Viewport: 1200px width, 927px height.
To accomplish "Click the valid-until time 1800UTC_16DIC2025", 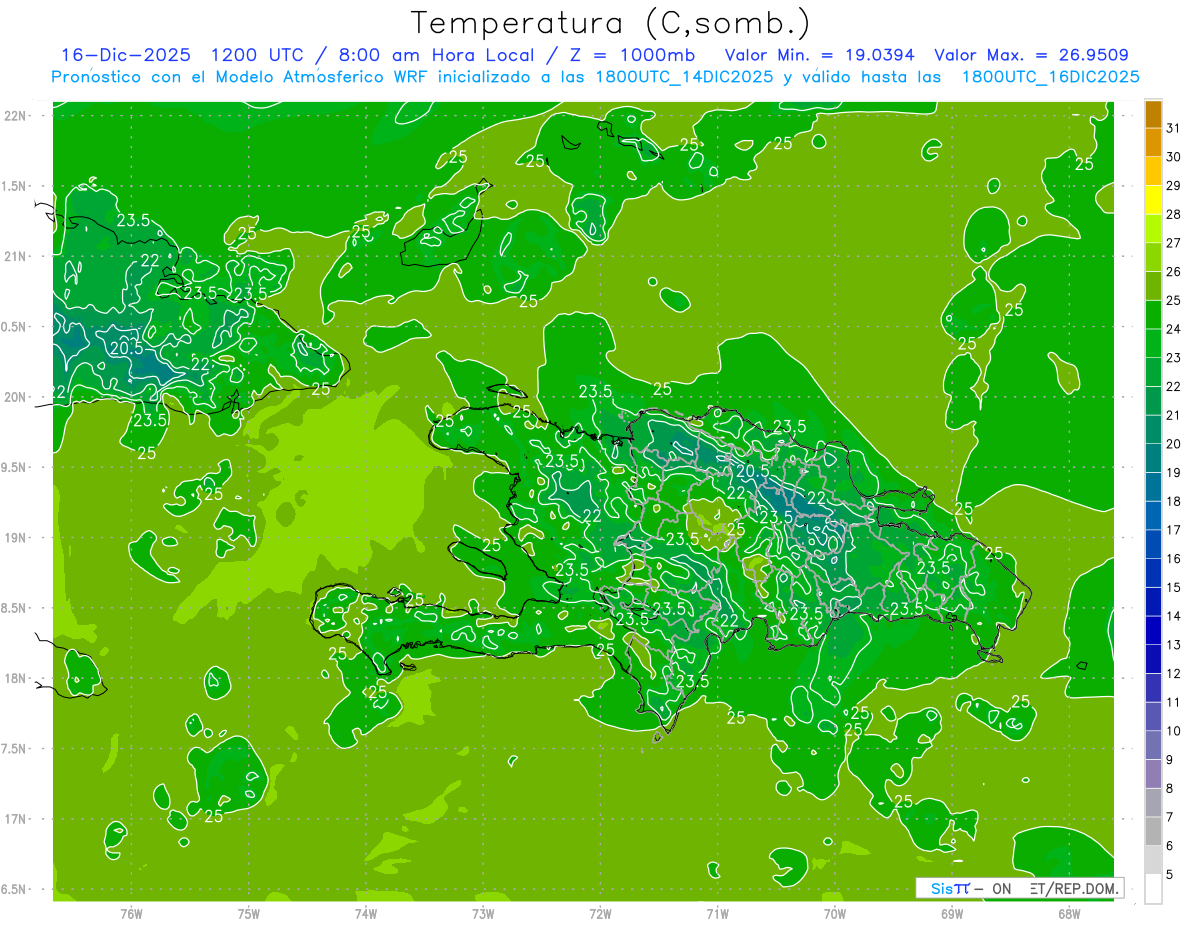I will [x=1051, y=77].
